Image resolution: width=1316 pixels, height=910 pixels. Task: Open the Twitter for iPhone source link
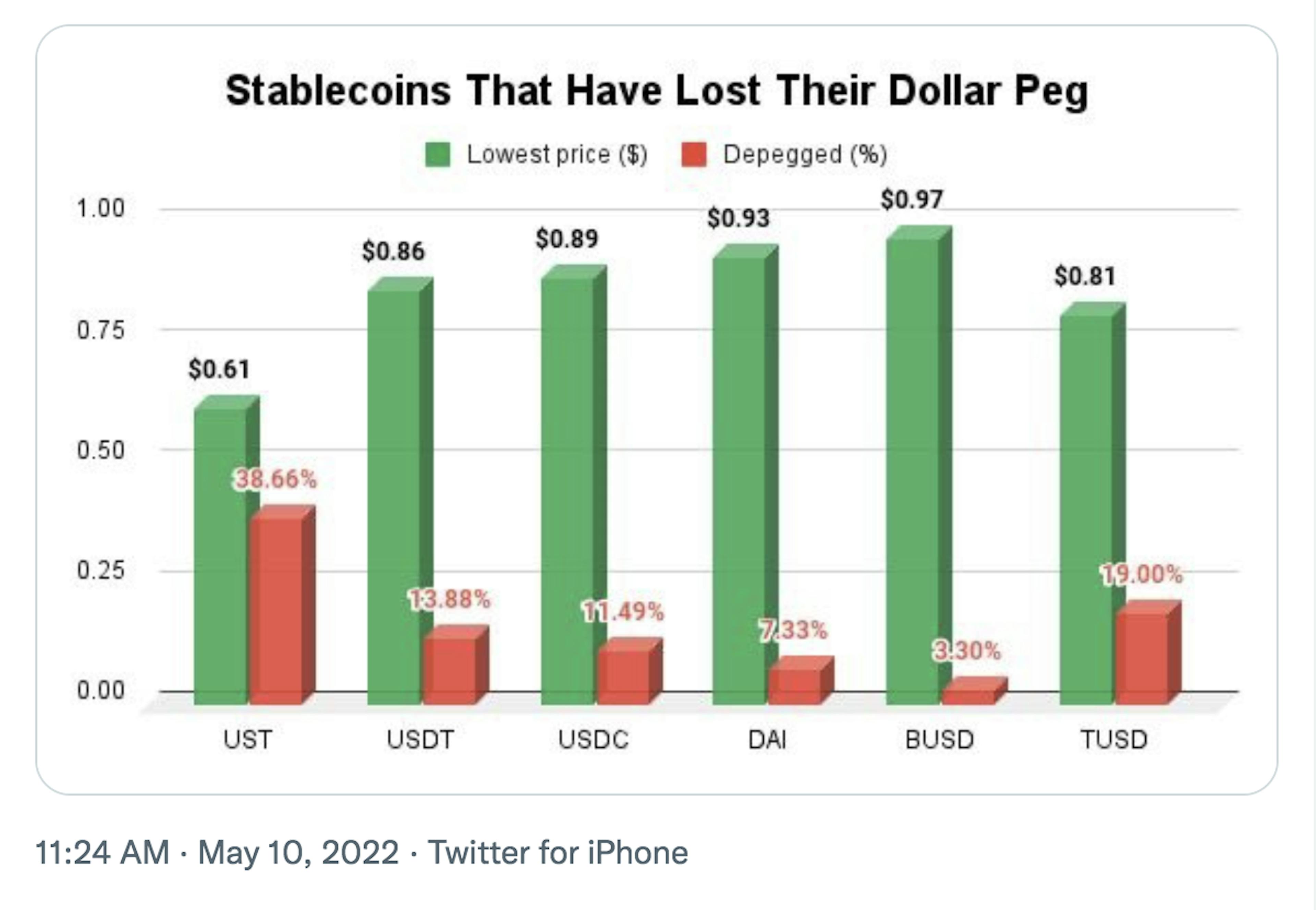[x=558, y=852]
